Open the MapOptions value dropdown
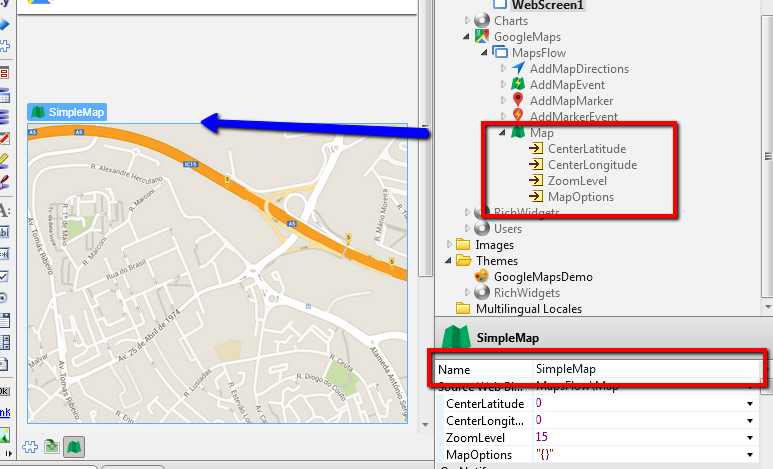Image resolution: width=773 pixels, height=469 pixels. [x=749, y=455]
